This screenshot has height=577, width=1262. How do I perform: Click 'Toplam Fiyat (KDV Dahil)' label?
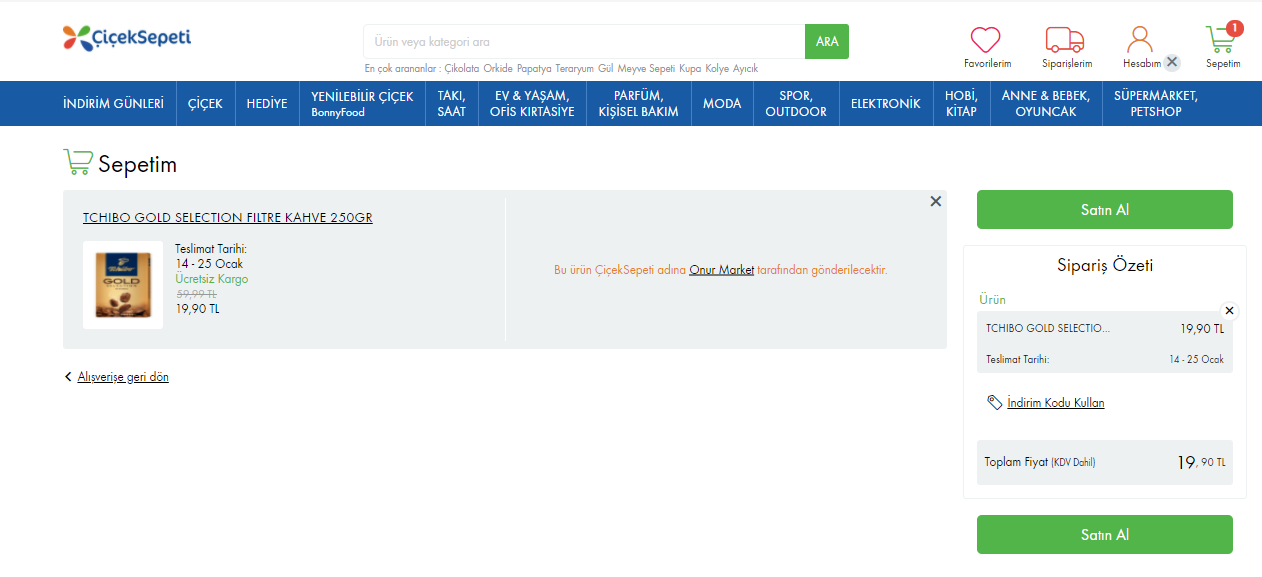[1040, 462]
